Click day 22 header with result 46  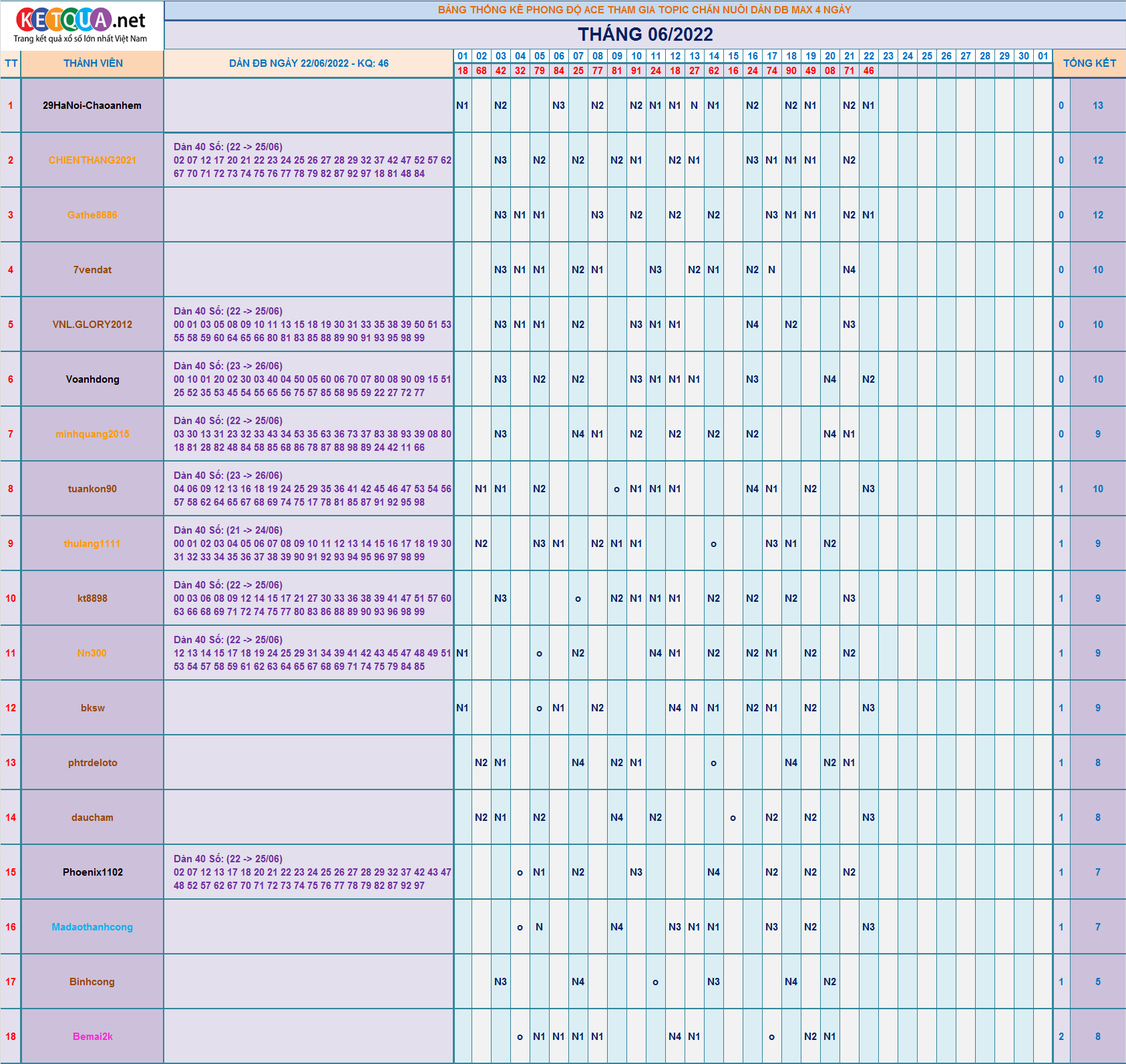click(x=868, y=63)
